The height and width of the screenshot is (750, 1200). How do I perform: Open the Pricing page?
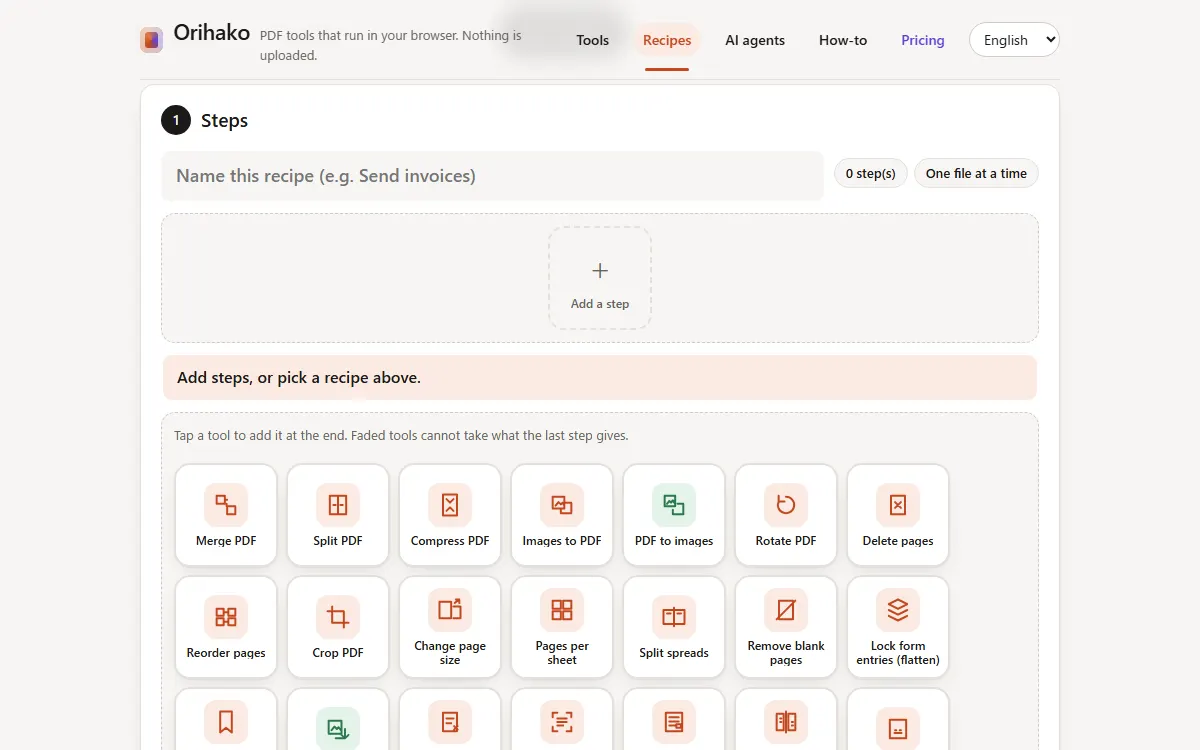[923, 40]
